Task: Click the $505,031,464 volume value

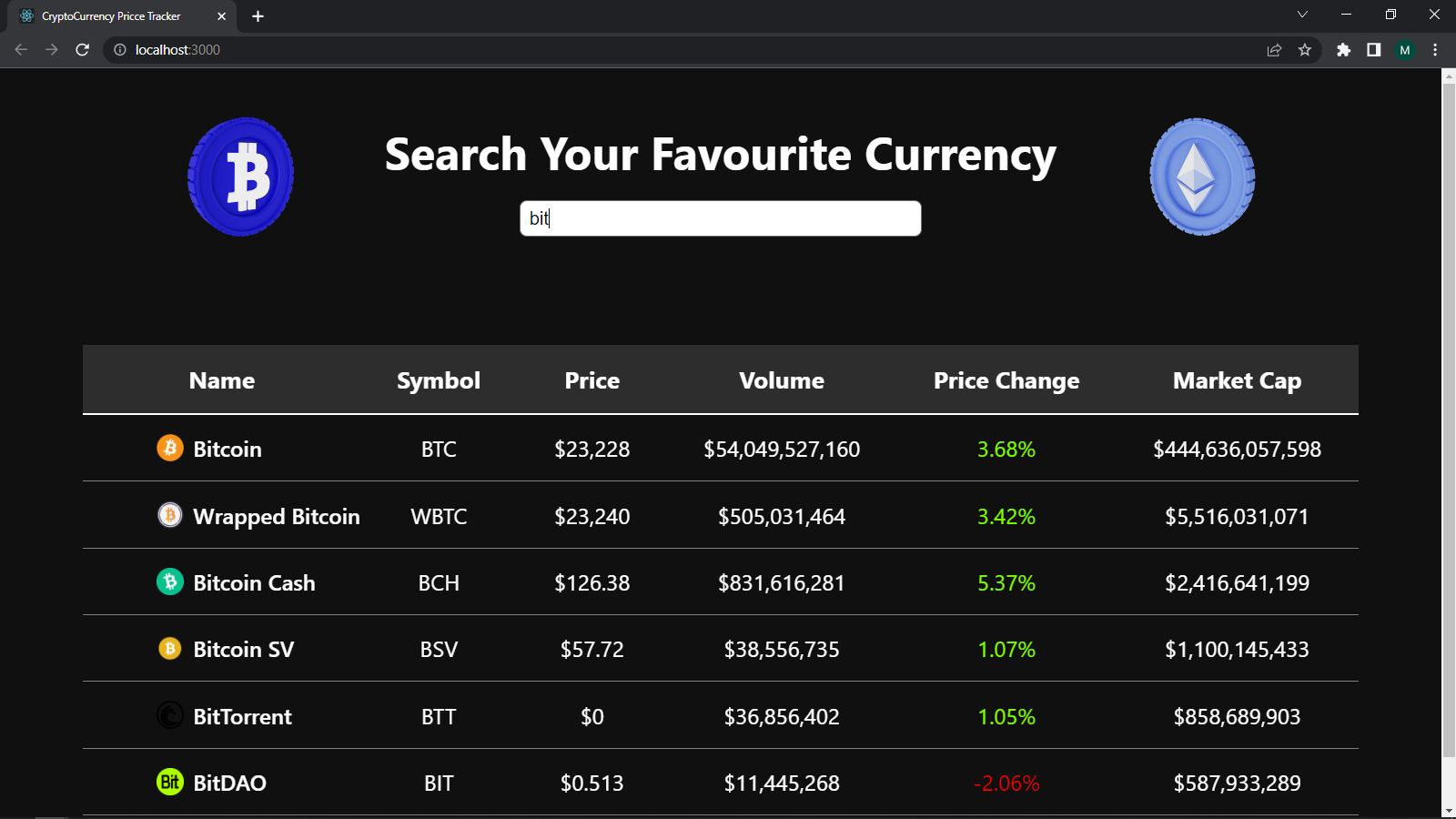Action: click(x=782, y=516)
